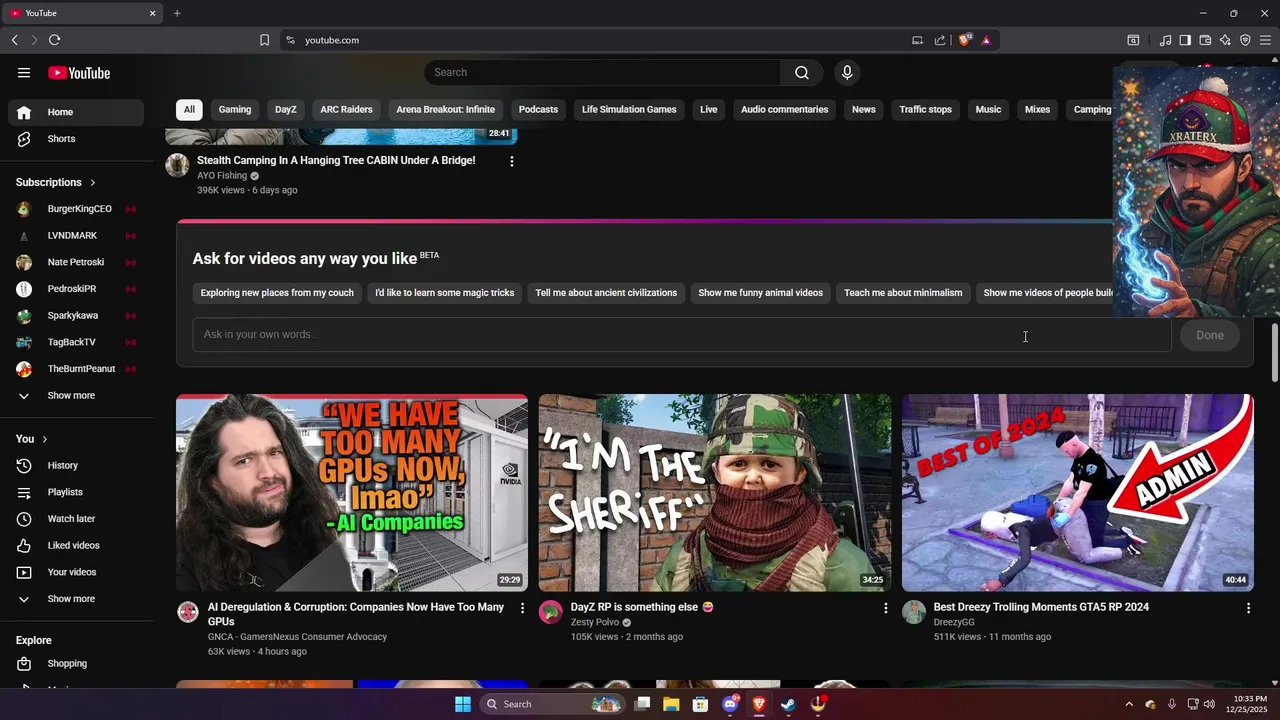
Task: Go back with browser back arrow
Action: point(14,40)
